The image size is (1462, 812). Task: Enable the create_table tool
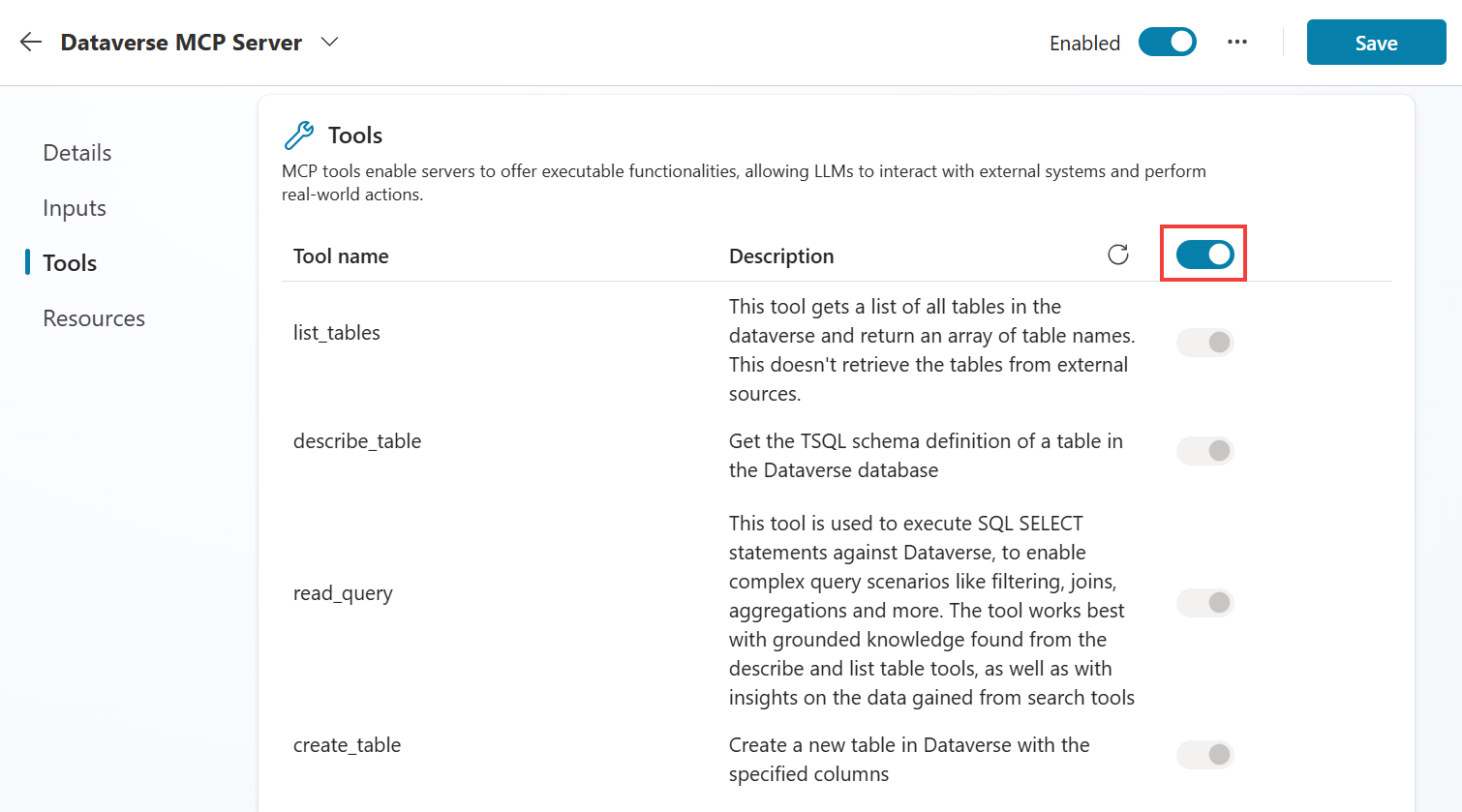tap(1203, 754)
